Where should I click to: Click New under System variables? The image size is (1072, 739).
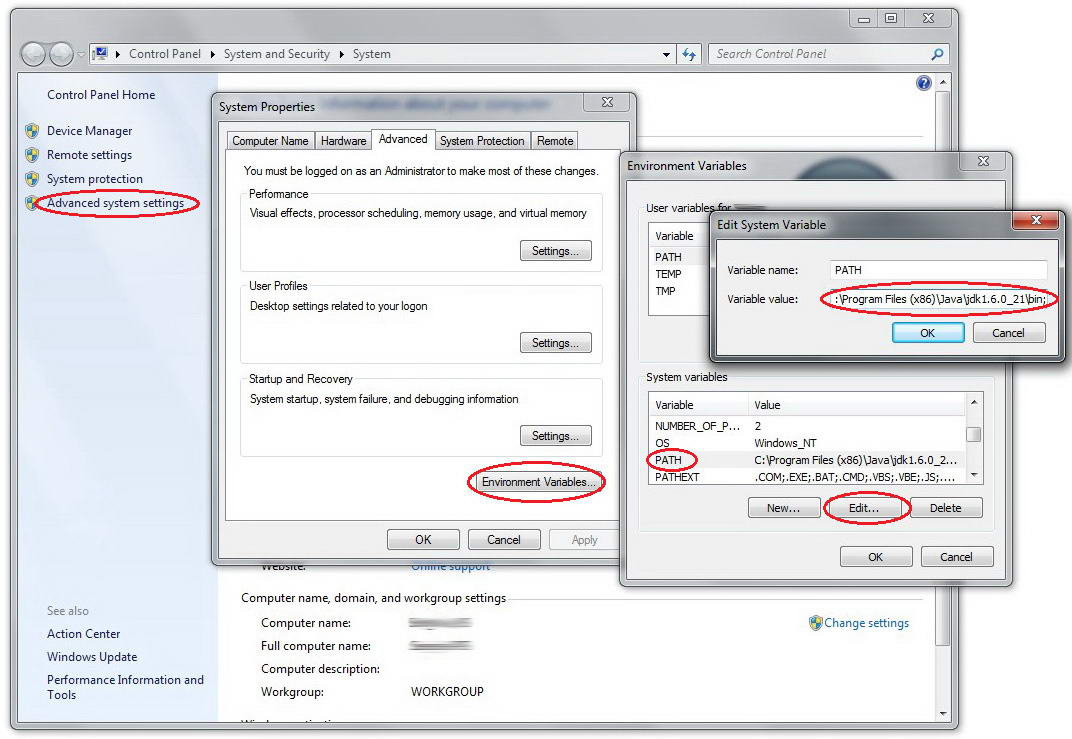[x=783, y=508]
